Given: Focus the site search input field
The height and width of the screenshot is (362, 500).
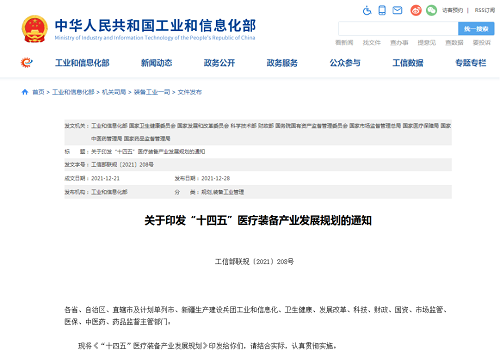Looking at the screenshot, I should (398, 29).
